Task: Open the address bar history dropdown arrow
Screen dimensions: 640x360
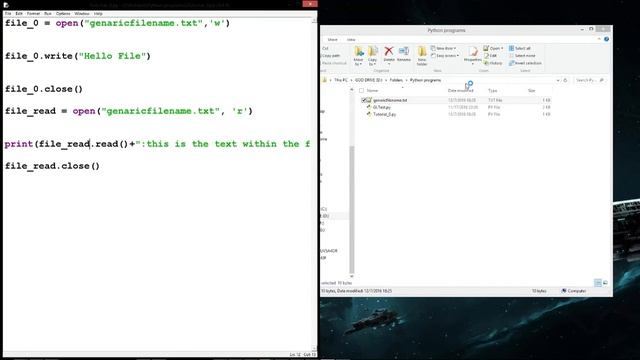Action: pyautogui.click(x=558, y=80)
